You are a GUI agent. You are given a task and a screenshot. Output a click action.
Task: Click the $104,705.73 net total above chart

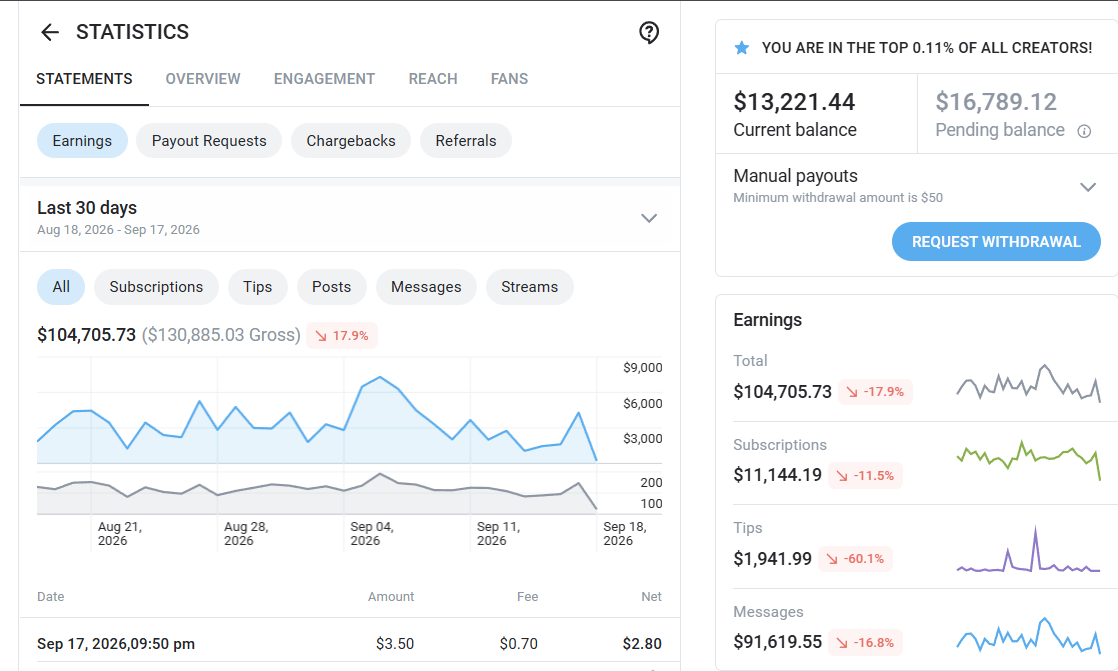pyautogui.click(x=86, y=335)
